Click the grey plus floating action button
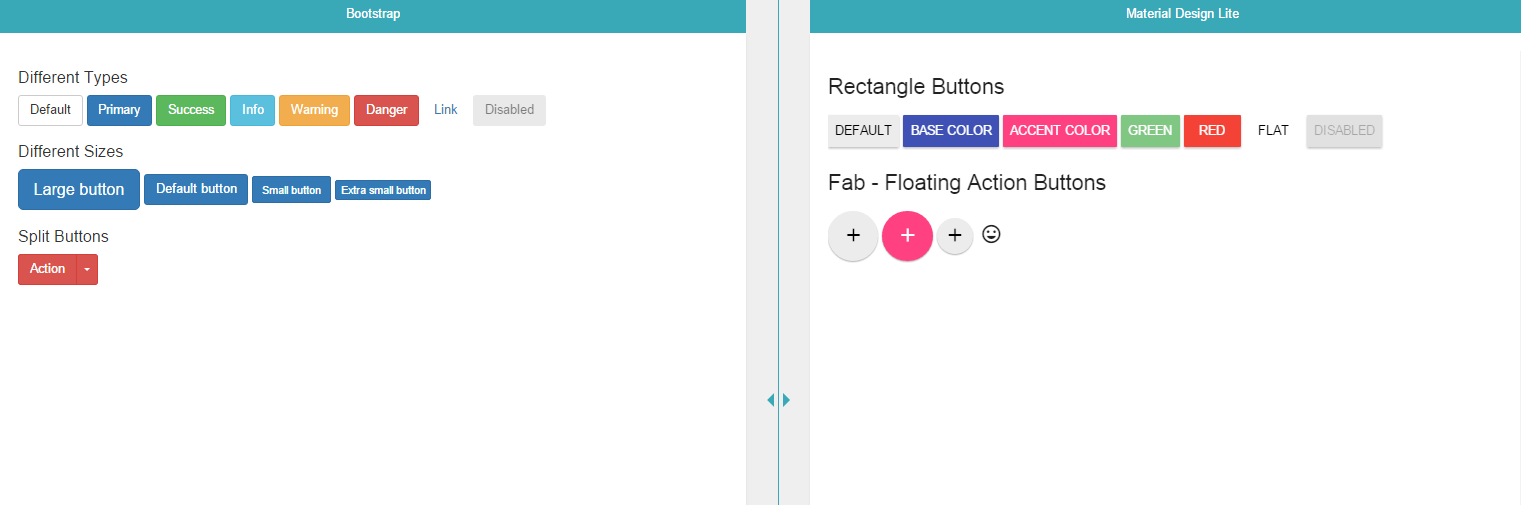Screen dimensions: 1521x505 [x=853, y=236]
